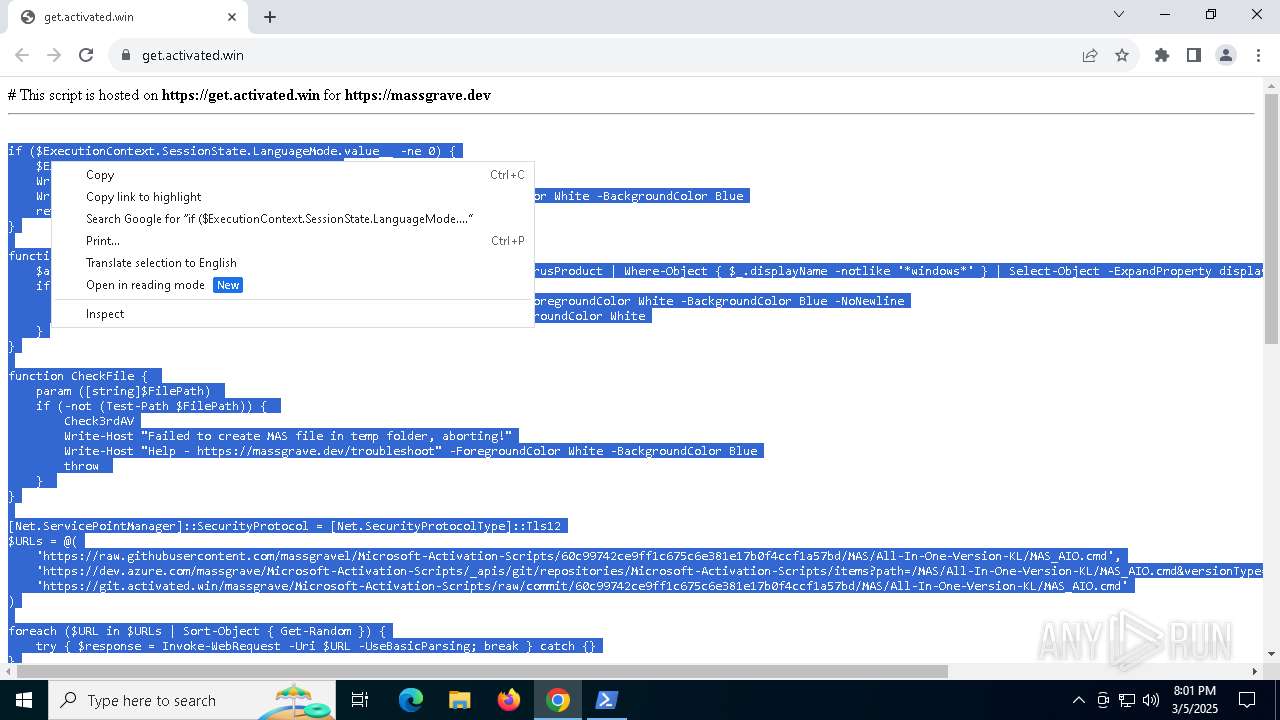1280x720 pixels.
Task: Select Translate selection to English
Action: pos(292,263)
